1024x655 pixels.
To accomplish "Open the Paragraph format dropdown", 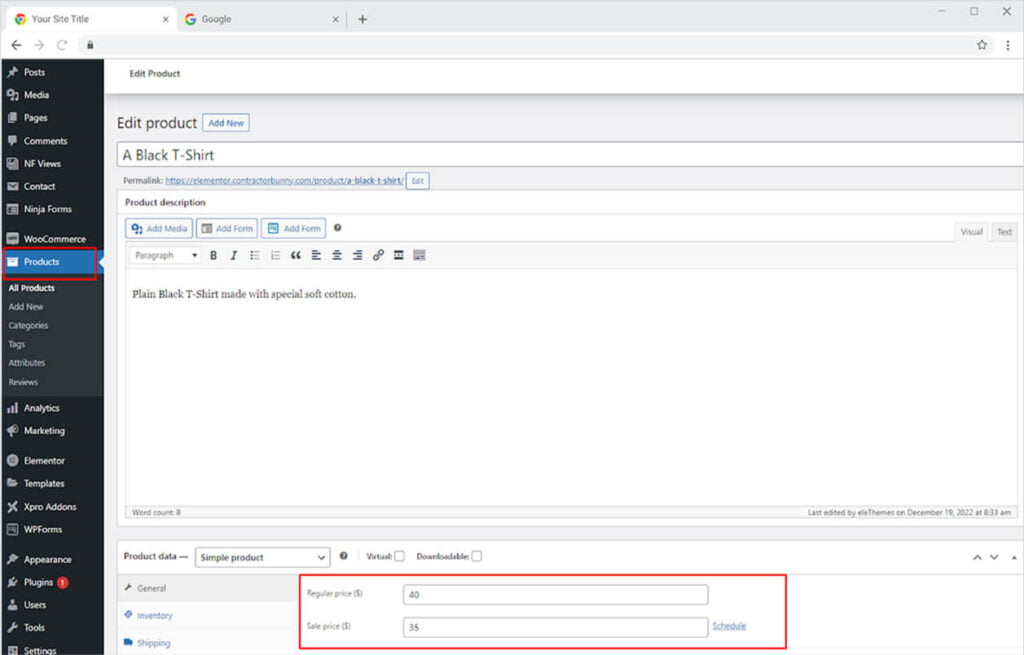I will point(165,256).
